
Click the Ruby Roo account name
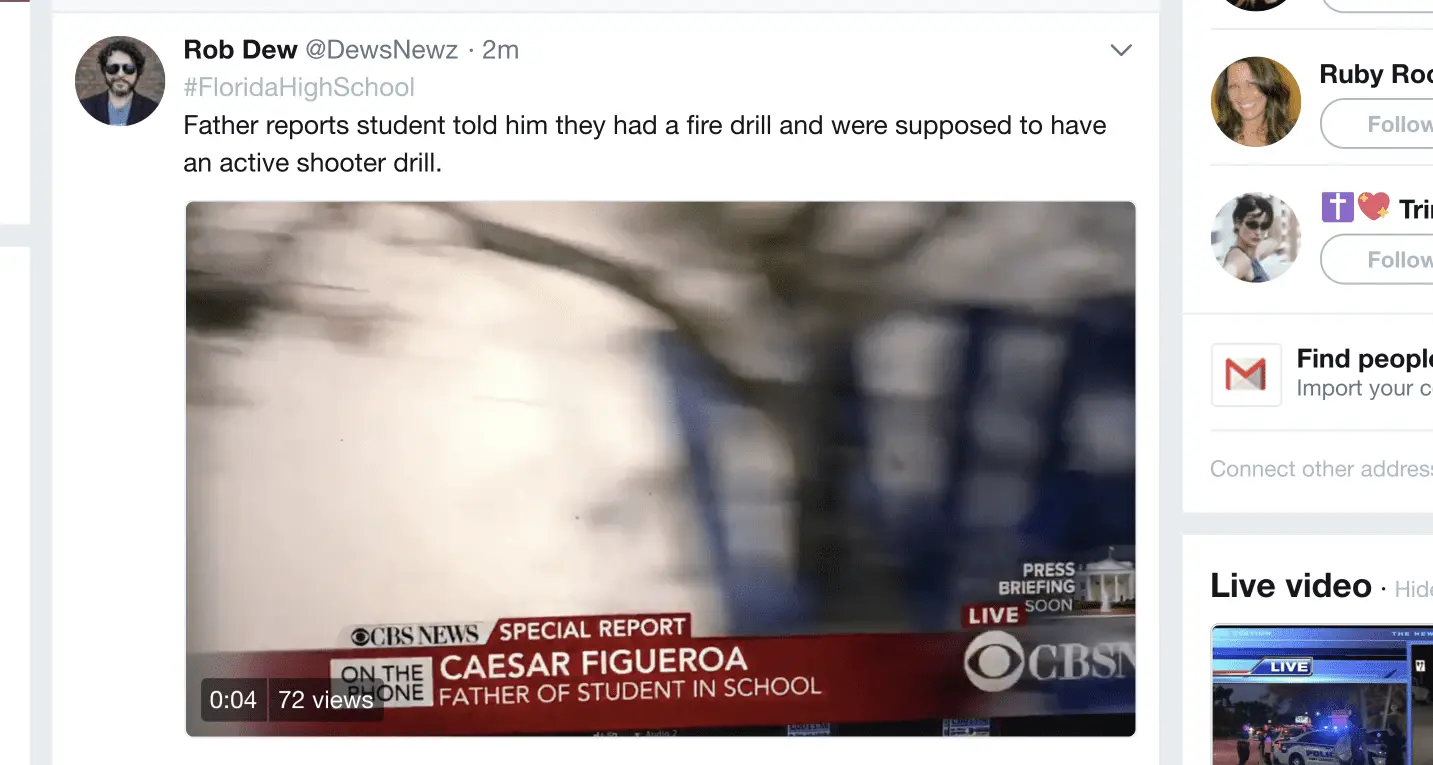pyautogui.click(x=1376, y=74)
